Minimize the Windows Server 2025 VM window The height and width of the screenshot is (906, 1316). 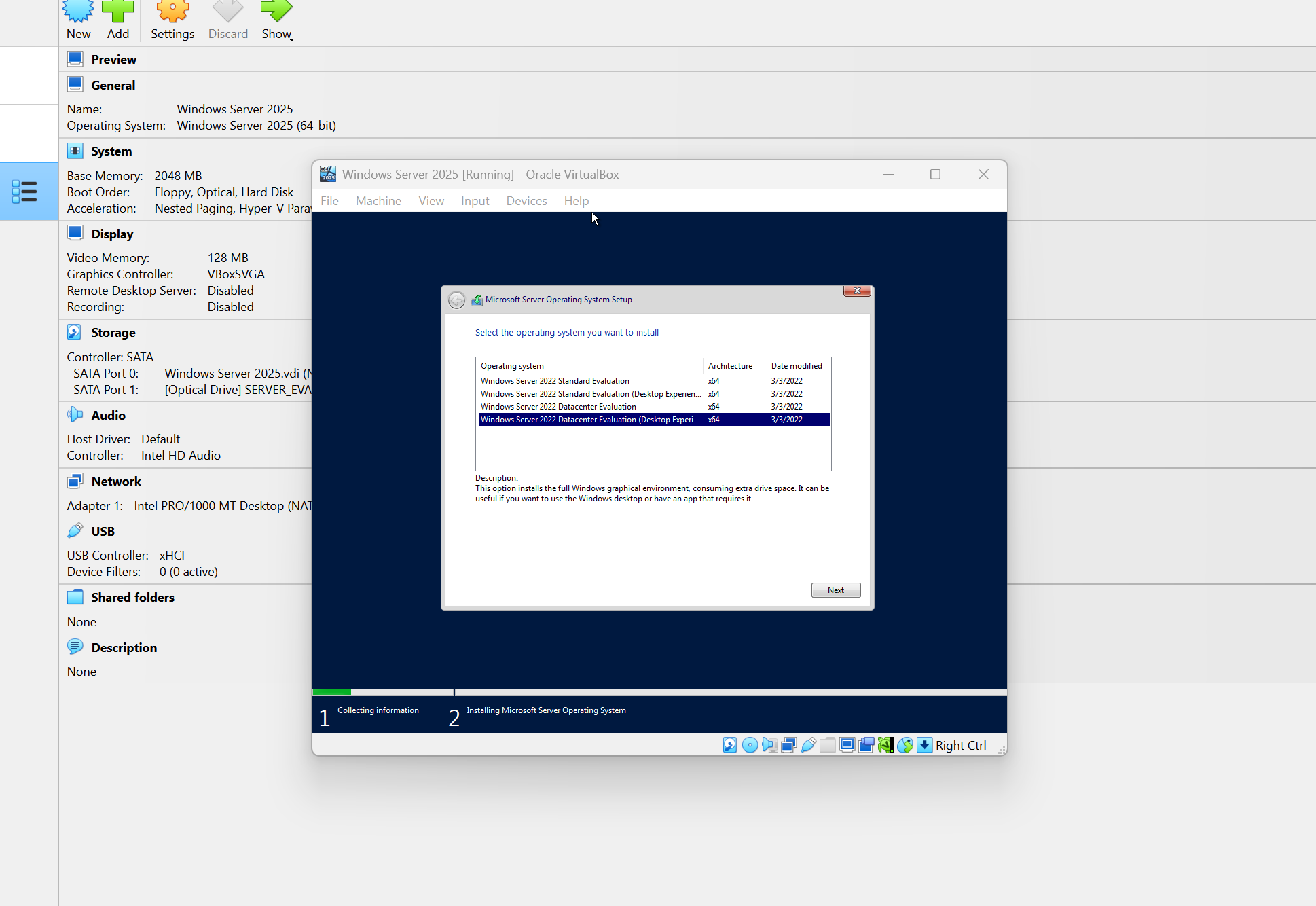[888, 175]
